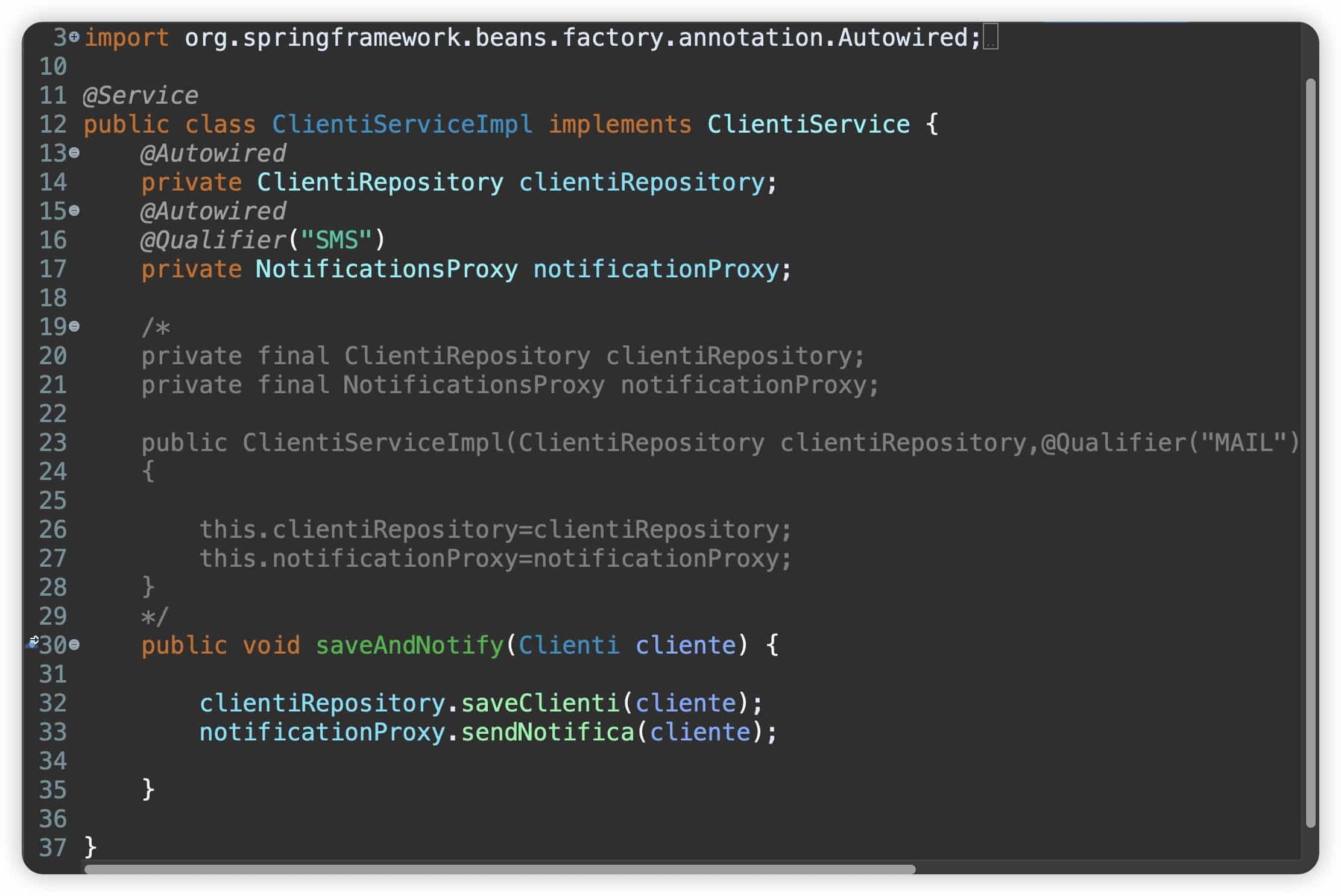Screen dimensions: 1341x896
Task: Click the vertical scrollbar thumb
Action: (x=1310, y=453)
